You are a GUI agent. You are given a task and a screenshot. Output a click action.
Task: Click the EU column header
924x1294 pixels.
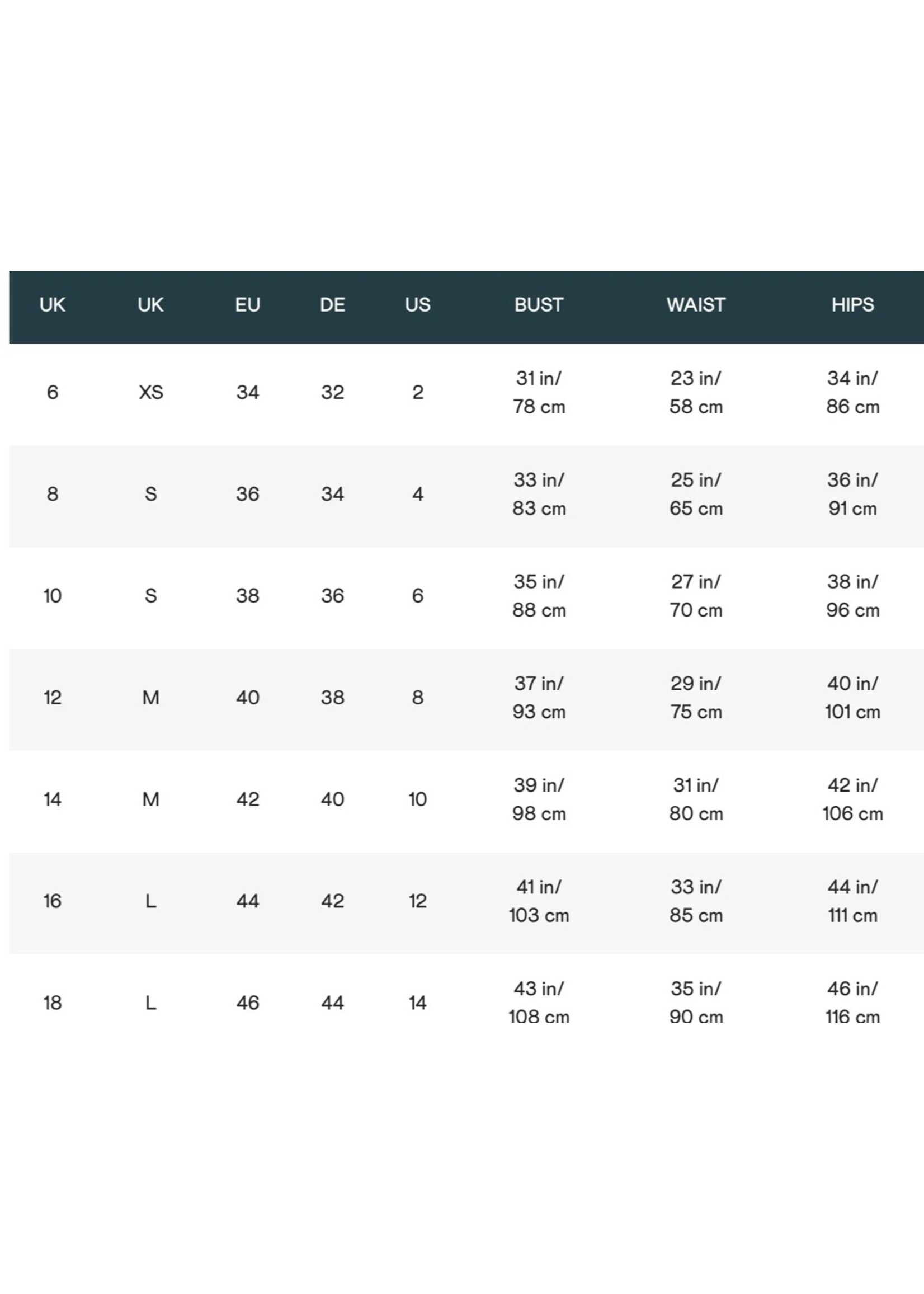[247, 305]
